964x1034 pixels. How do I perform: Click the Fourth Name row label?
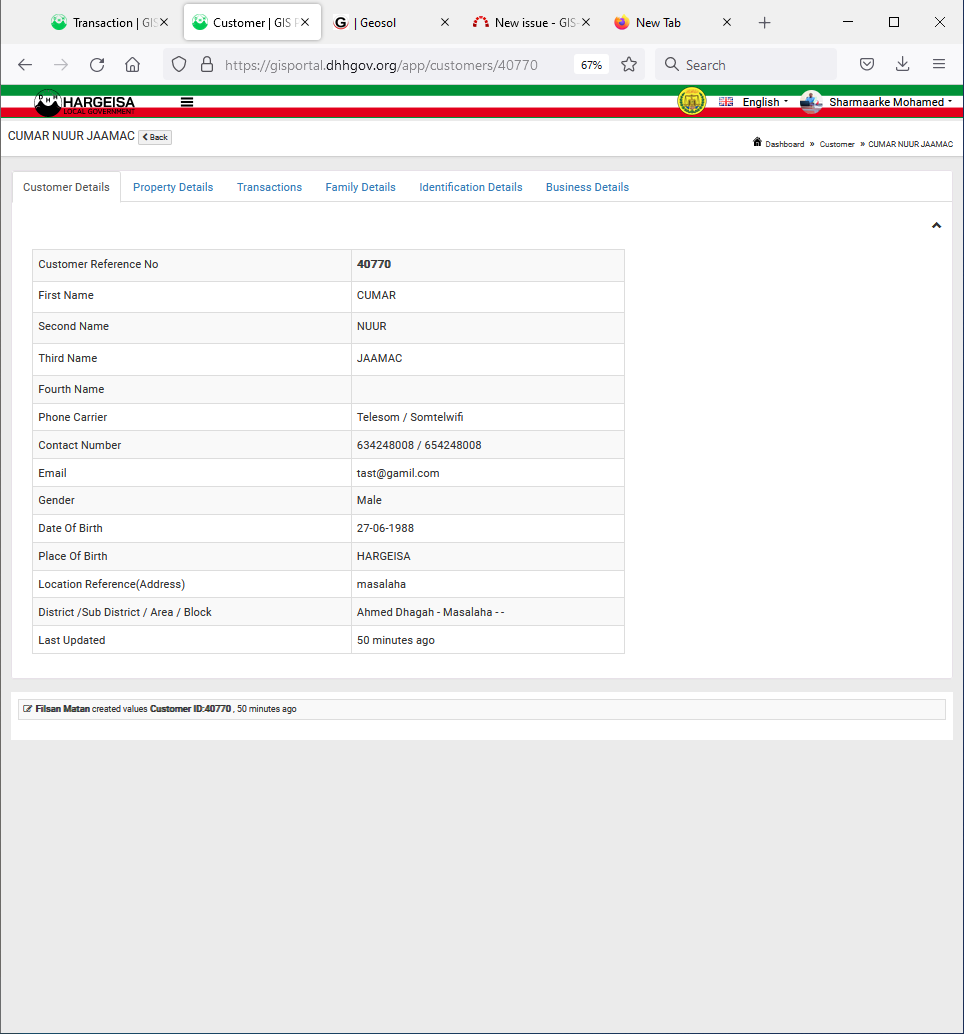click(71, 390)
